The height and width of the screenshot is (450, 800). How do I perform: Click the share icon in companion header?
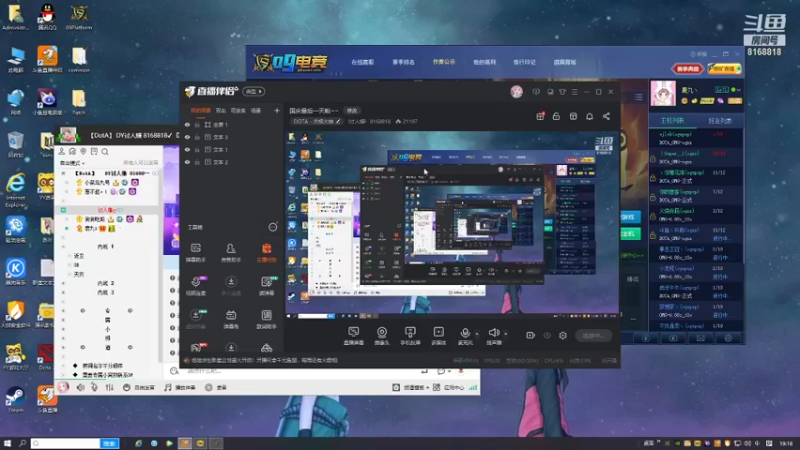[x=606, y=116]
